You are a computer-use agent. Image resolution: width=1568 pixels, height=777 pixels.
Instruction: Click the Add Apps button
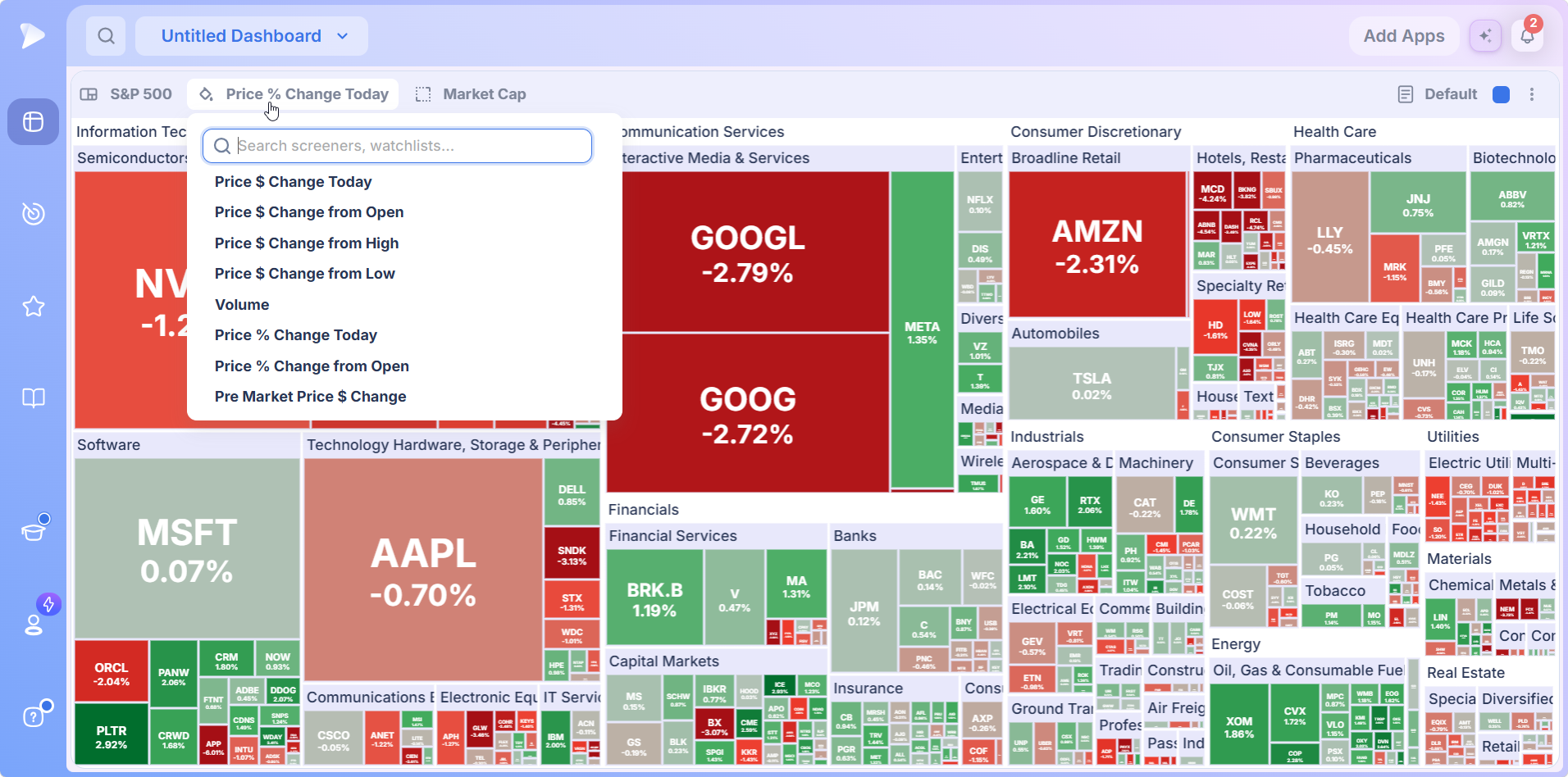pos(1404,36)
